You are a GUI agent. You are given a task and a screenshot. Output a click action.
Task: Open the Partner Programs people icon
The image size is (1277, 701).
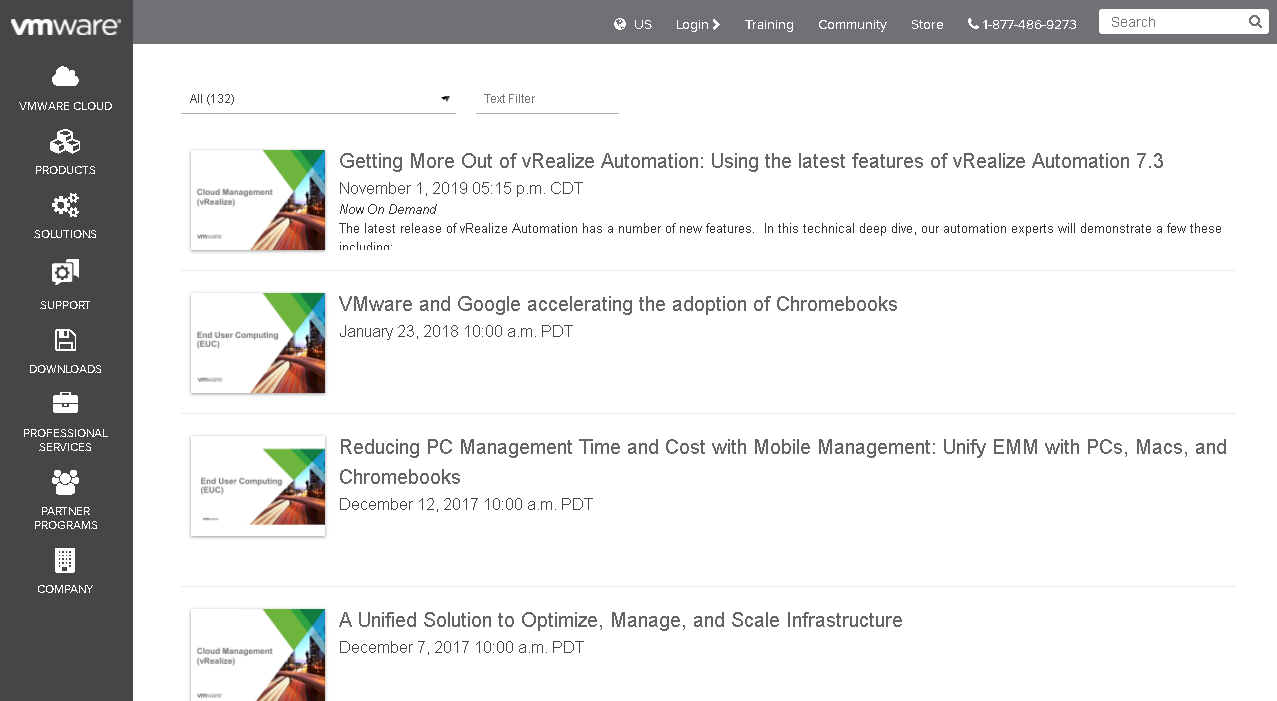point(65,482)
